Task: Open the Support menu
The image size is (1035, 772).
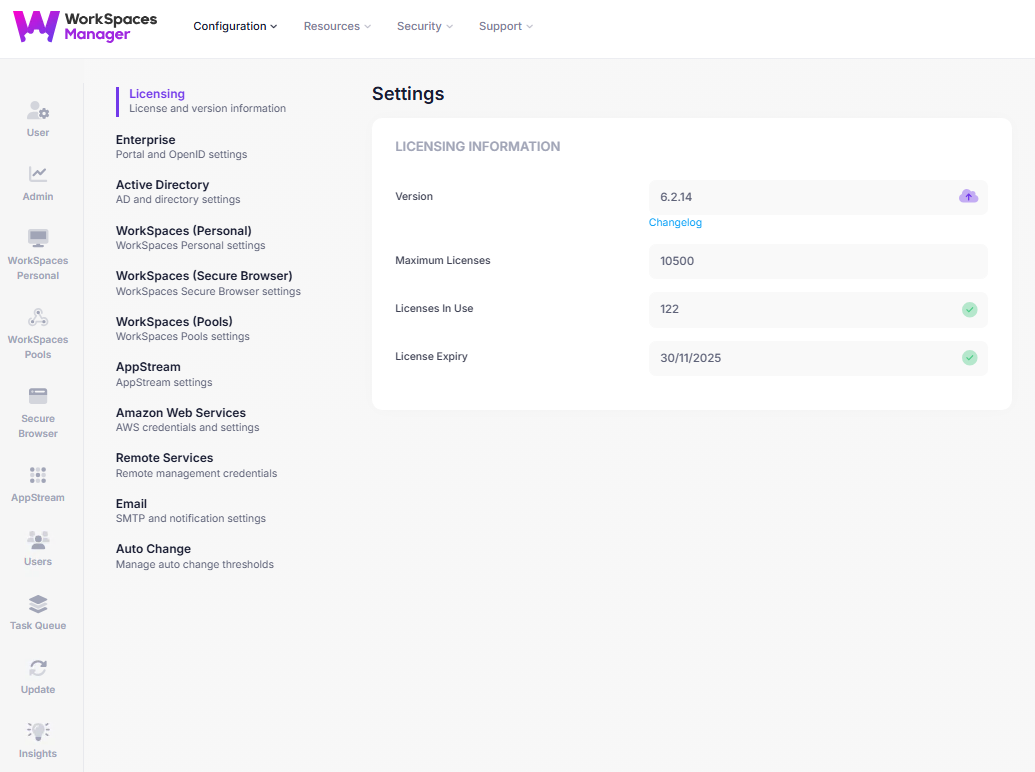Action: pyautogui.click(x=505, y=27)
